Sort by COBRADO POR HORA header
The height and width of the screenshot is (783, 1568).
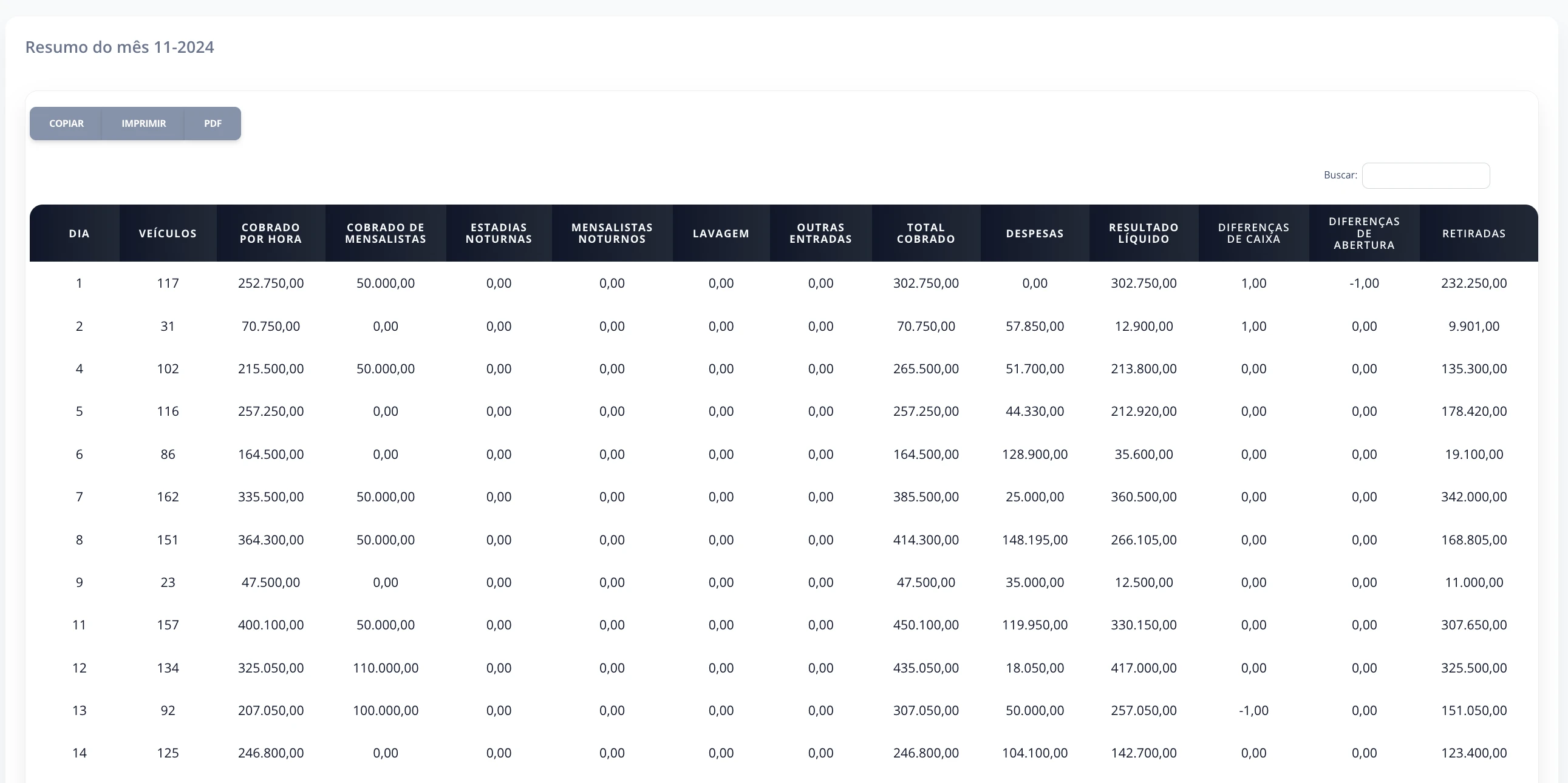click(x=271, y=233)
